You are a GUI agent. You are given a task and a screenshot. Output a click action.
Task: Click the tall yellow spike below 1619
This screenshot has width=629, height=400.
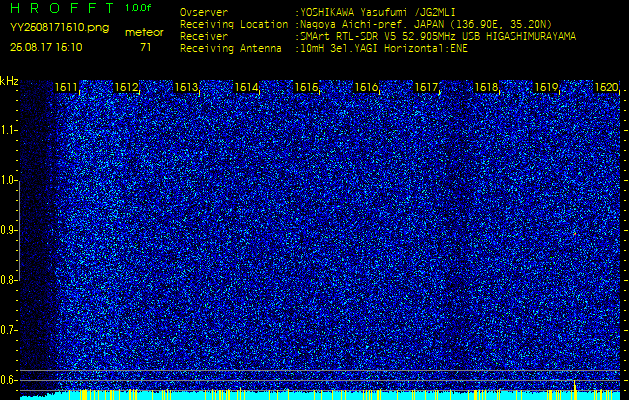pyautogui.click(x=575, y=390)
